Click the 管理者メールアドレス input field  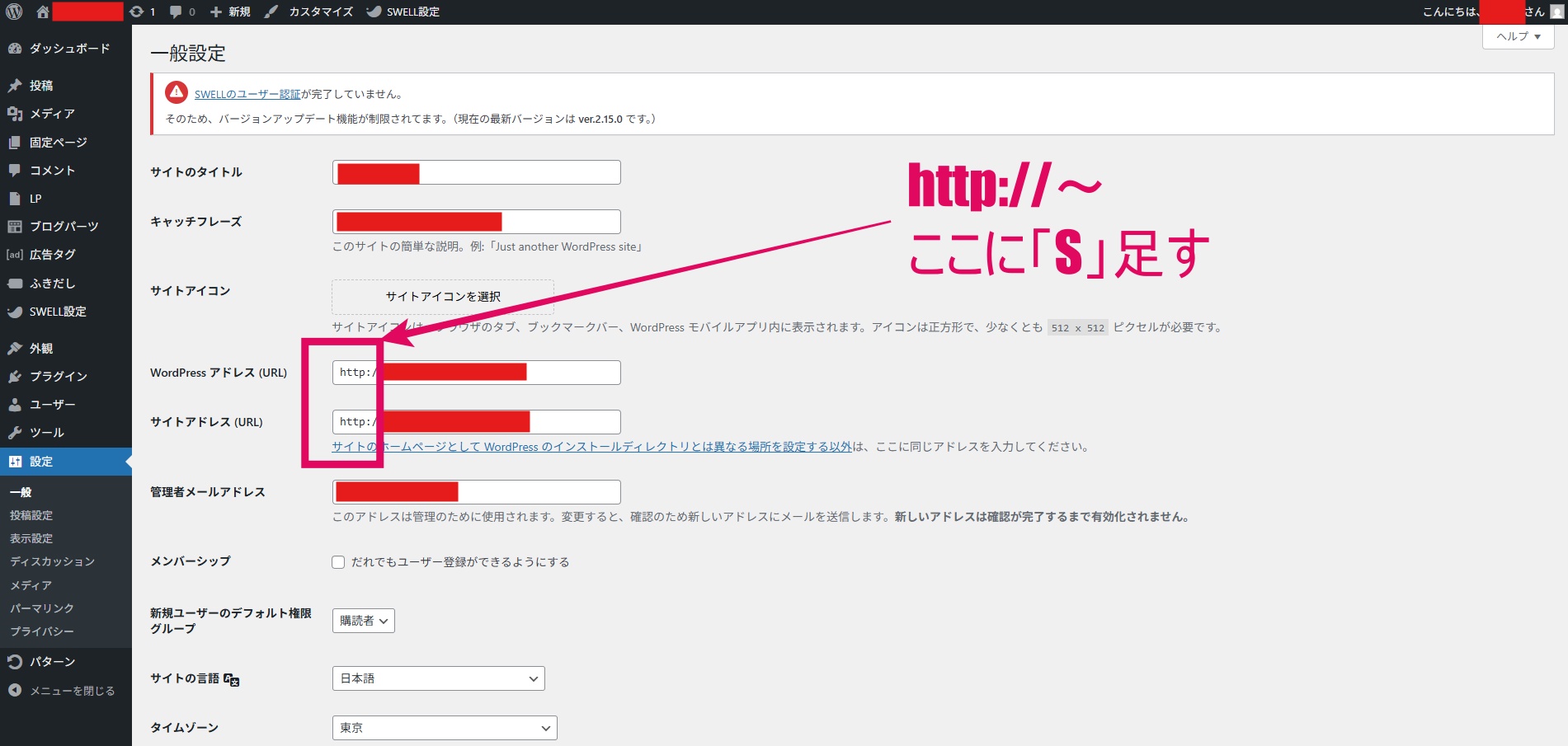[475, 491]
